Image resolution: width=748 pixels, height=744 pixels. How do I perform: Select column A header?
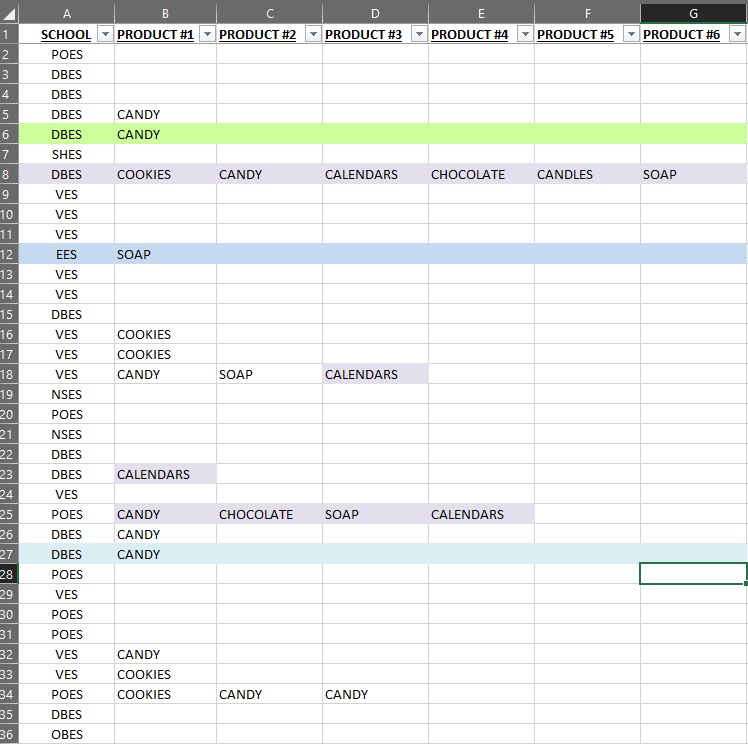pos(67,14)
